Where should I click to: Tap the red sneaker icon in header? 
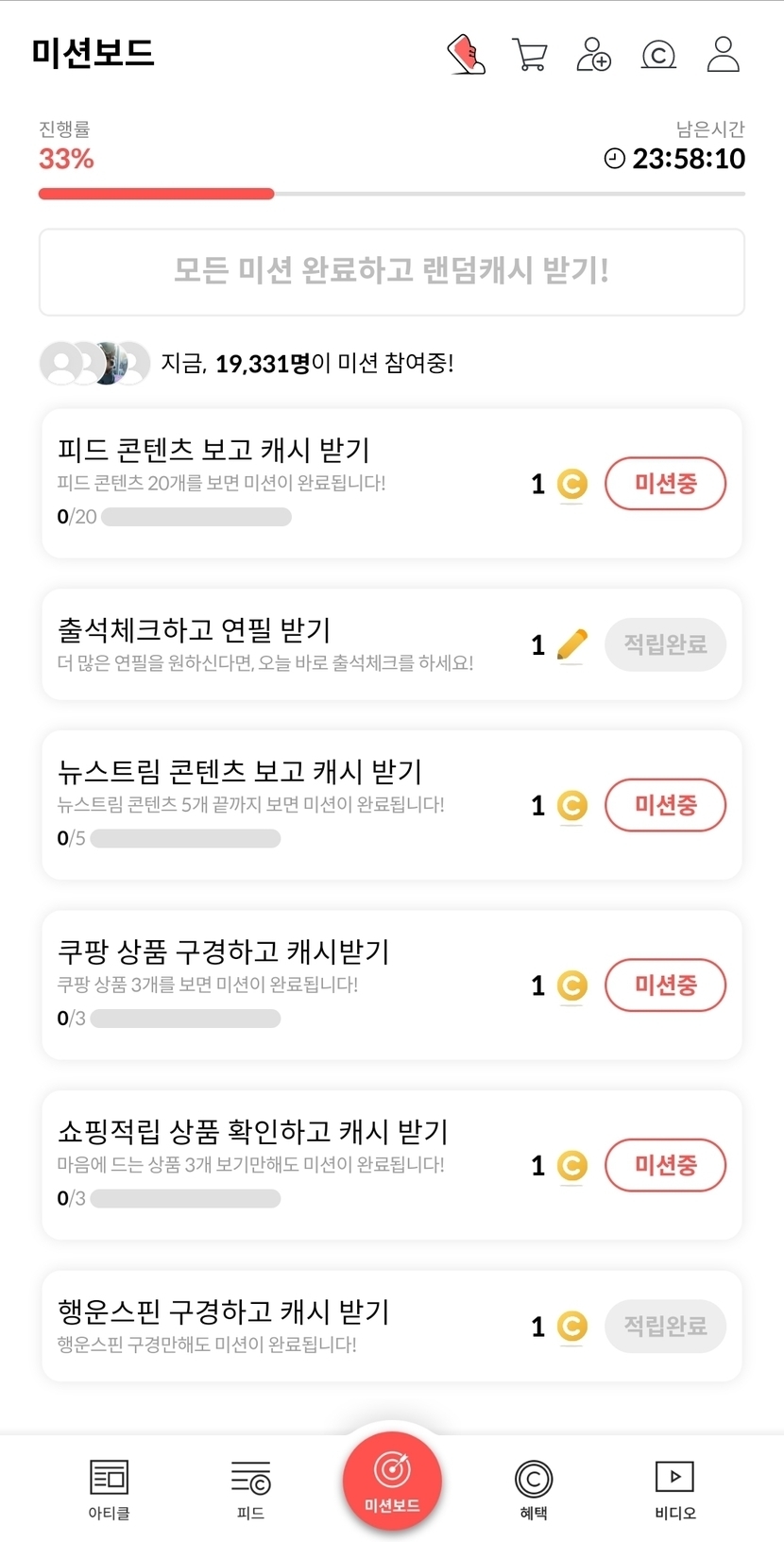point(466,54)
